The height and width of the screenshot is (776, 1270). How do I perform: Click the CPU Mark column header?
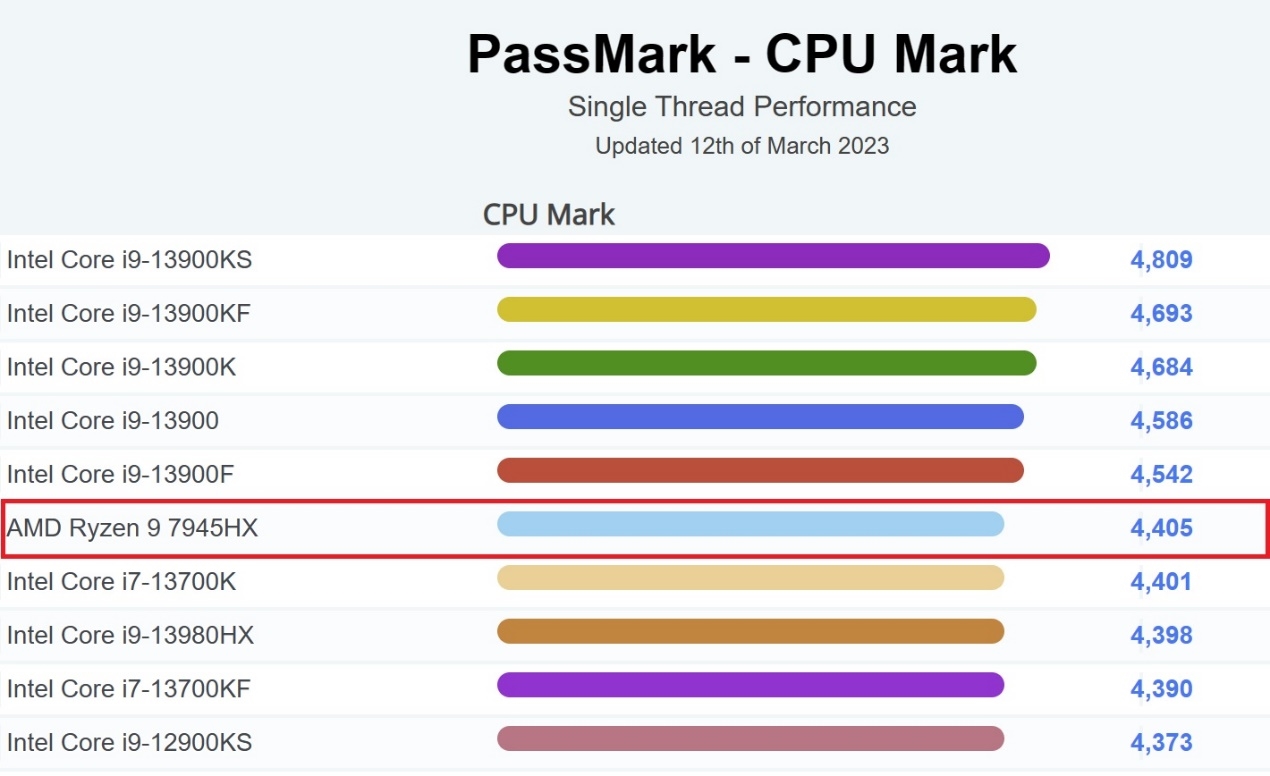[549, 215]
